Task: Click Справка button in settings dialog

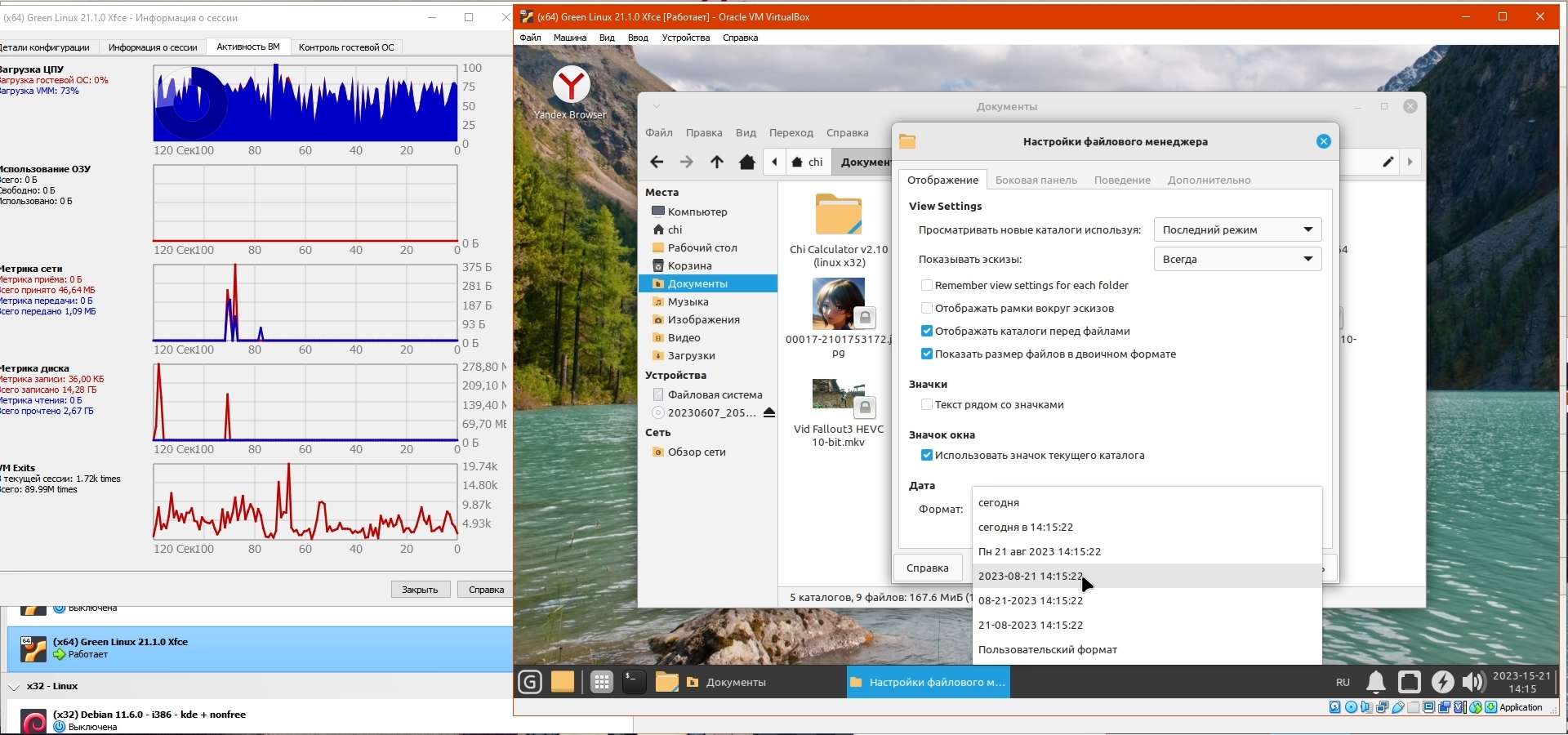Action: coord(928,568)
